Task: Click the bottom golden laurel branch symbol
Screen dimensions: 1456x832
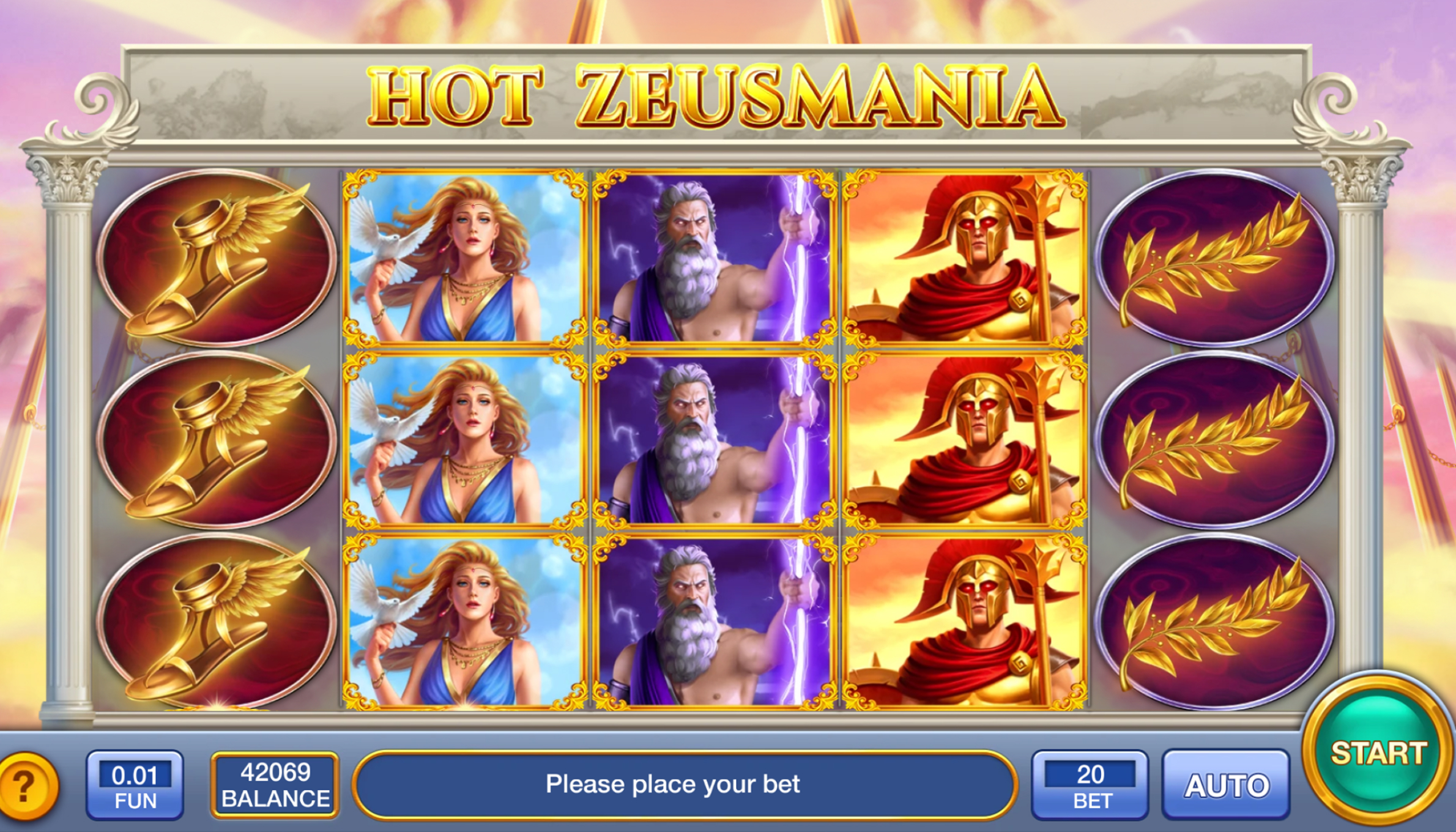Action: (x=1214, y=622)
